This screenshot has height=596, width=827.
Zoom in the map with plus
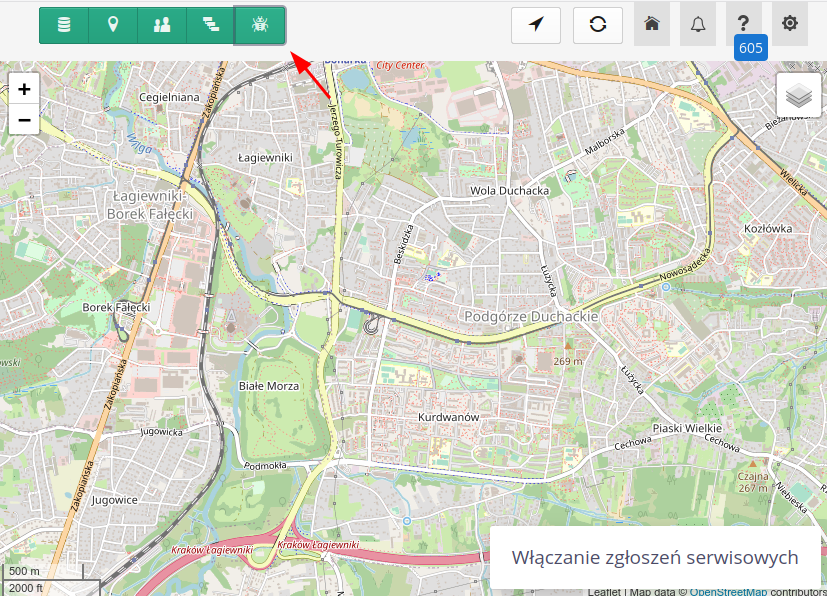pyautogui.click(x=24, y=88)
